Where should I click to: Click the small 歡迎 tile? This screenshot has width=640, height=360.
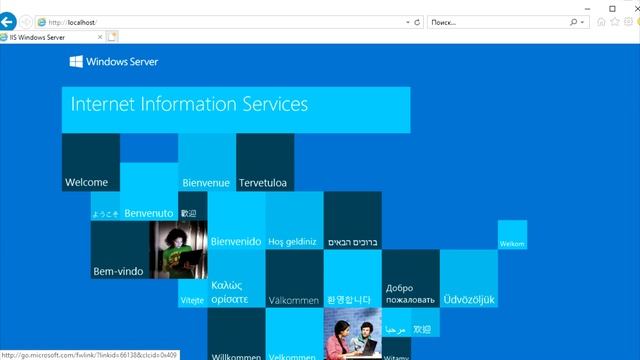[193, 207]
